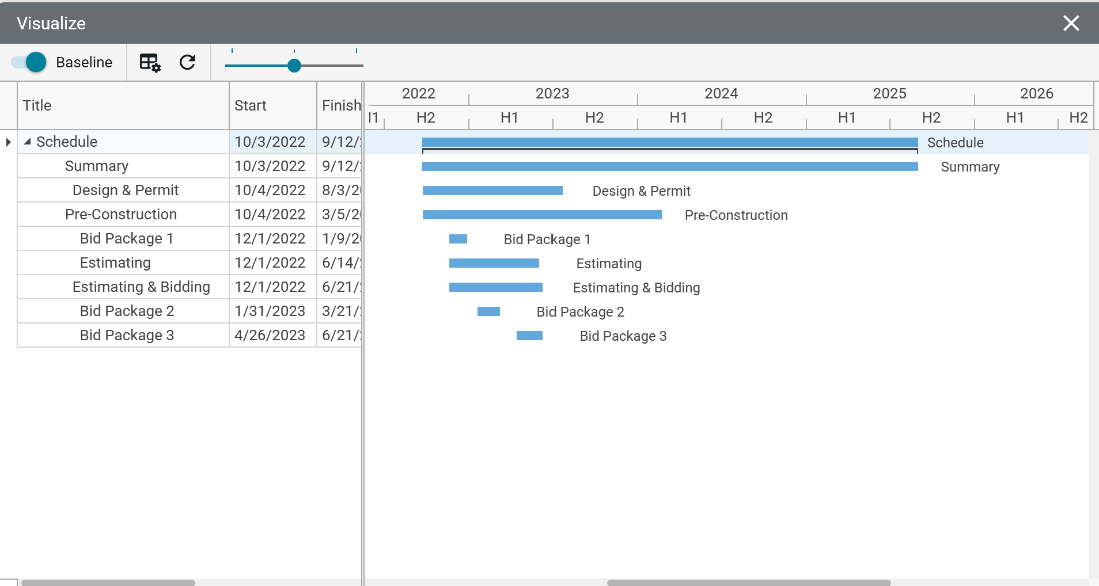Viewport: 1099px width, 586px height.
Task: Click the Estimating & Bidding start date cell
Action: [270, 287]
